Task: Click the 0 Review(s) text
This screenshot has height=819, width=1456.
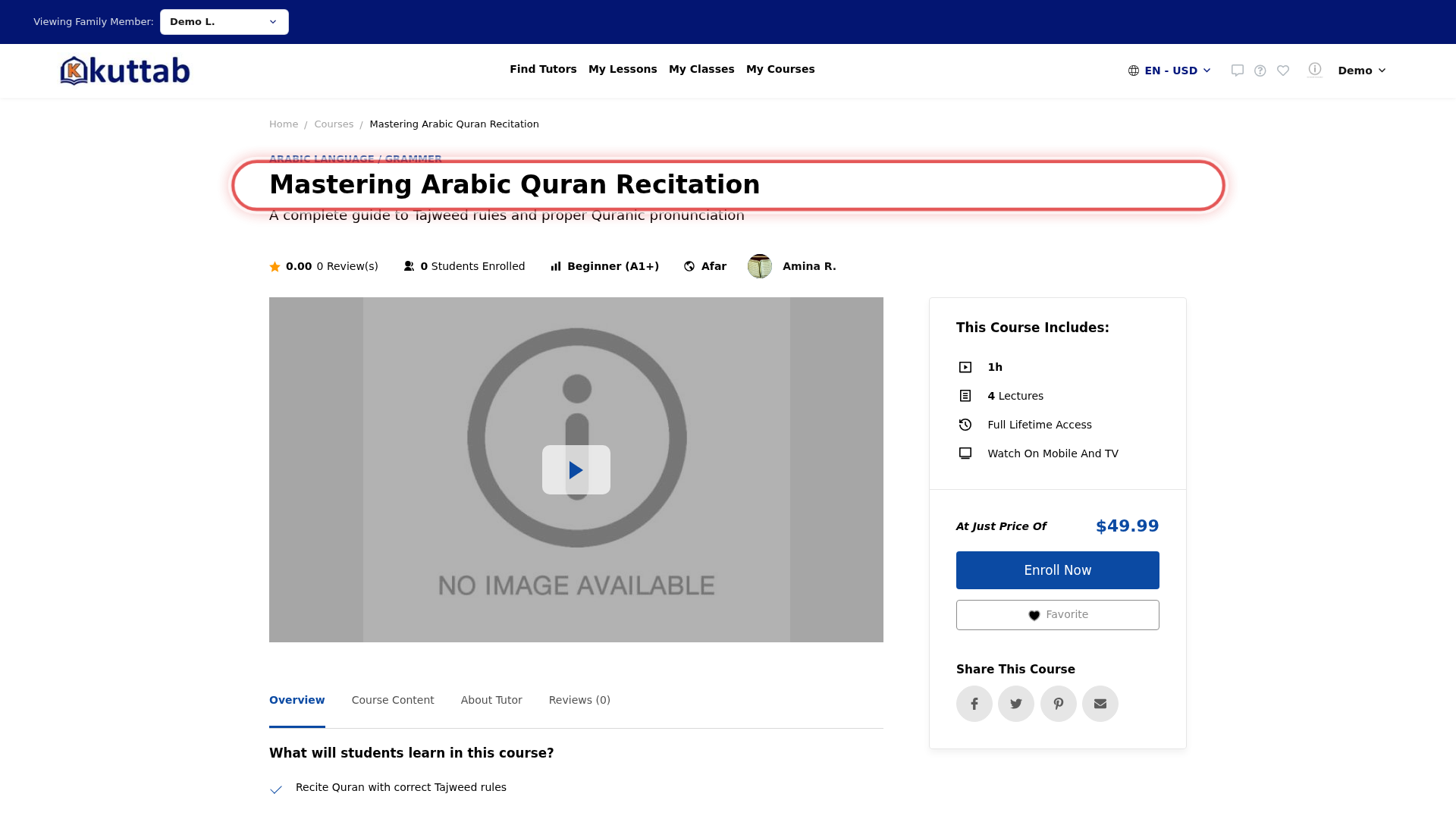Action: pos(347,266)
